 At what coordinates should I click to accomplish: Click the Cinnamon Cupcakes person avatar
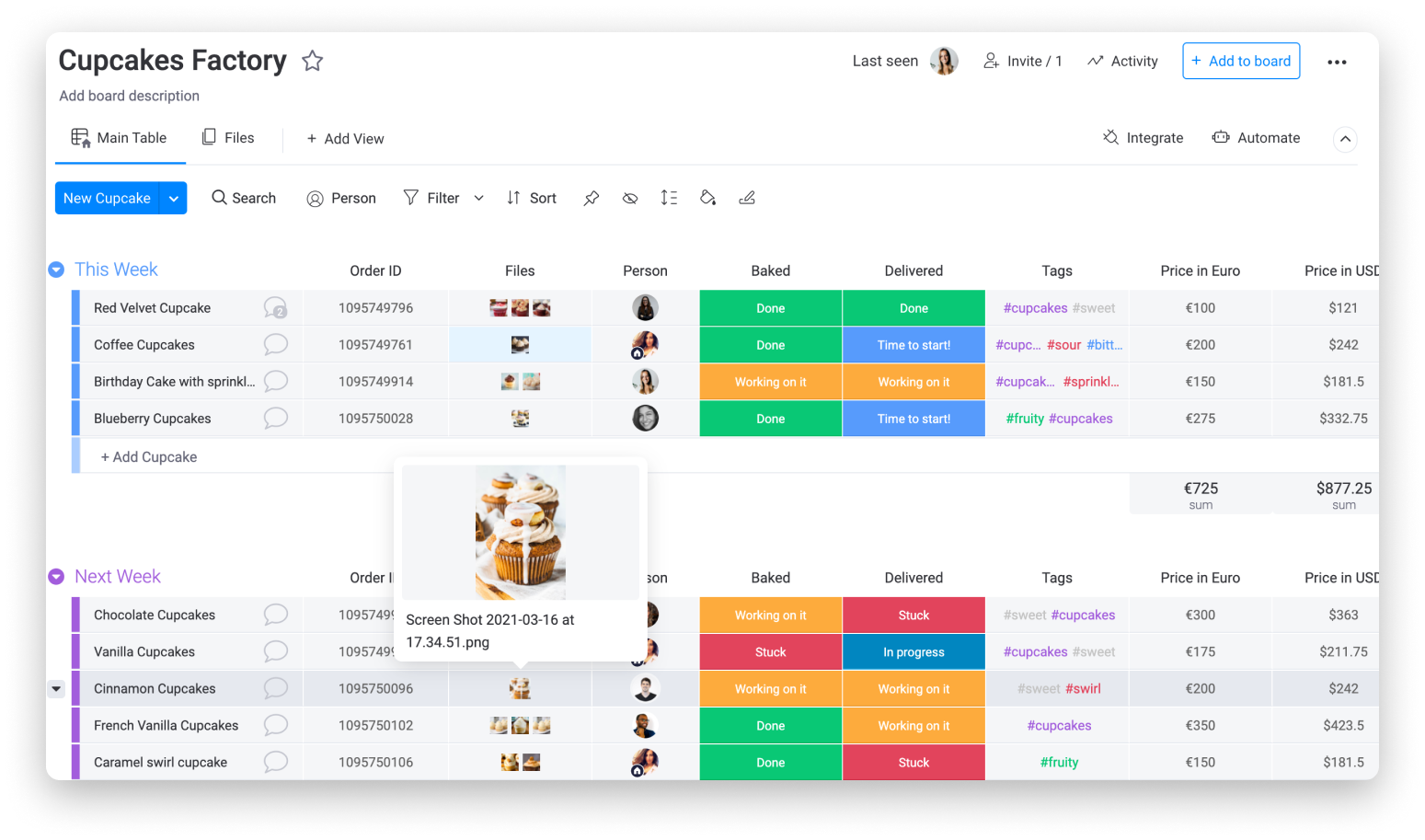point(645,688)
